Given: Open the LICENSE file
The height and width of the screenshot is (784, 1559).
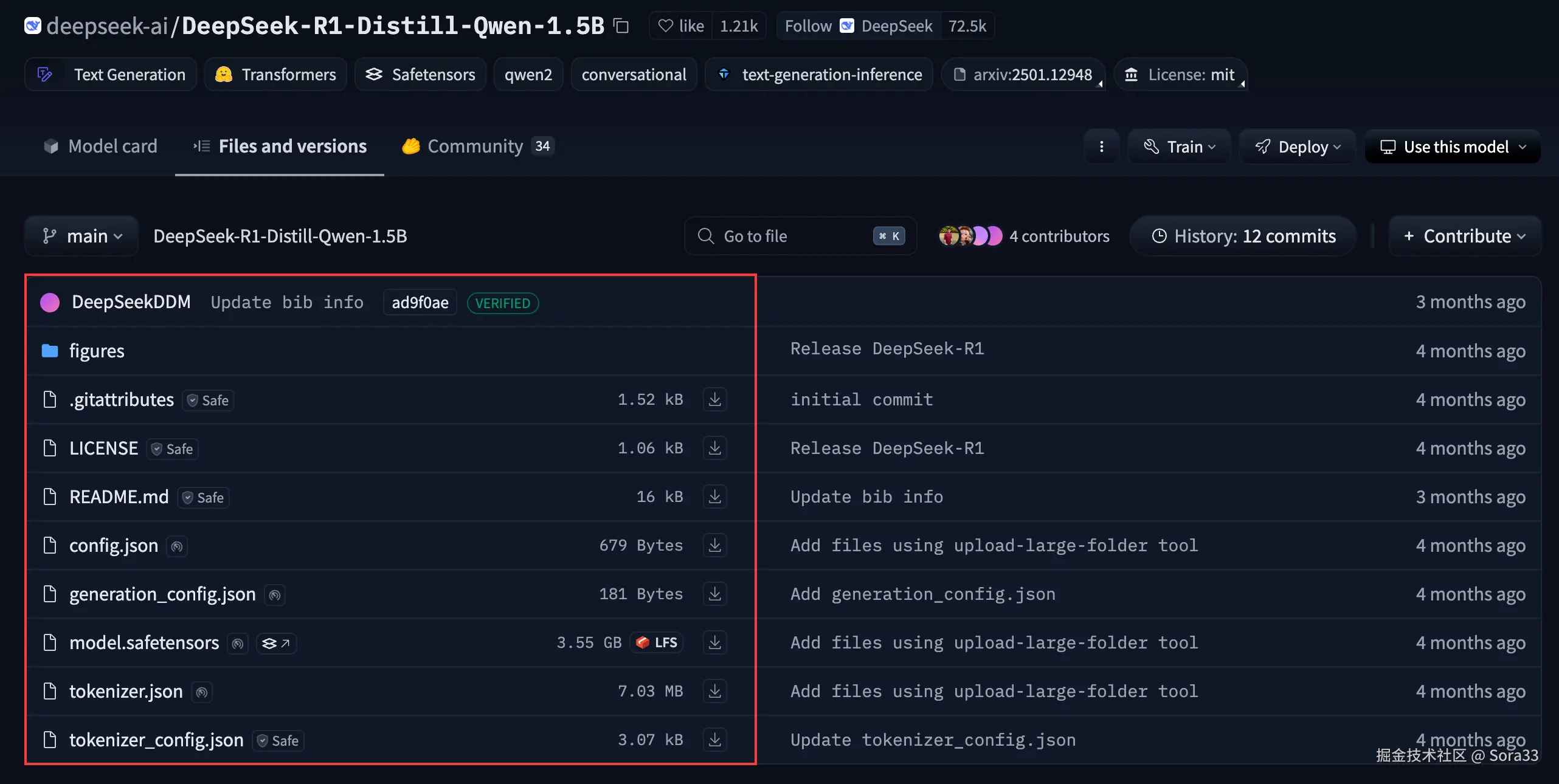Looking at the screenshot, I should pos(104,449).
